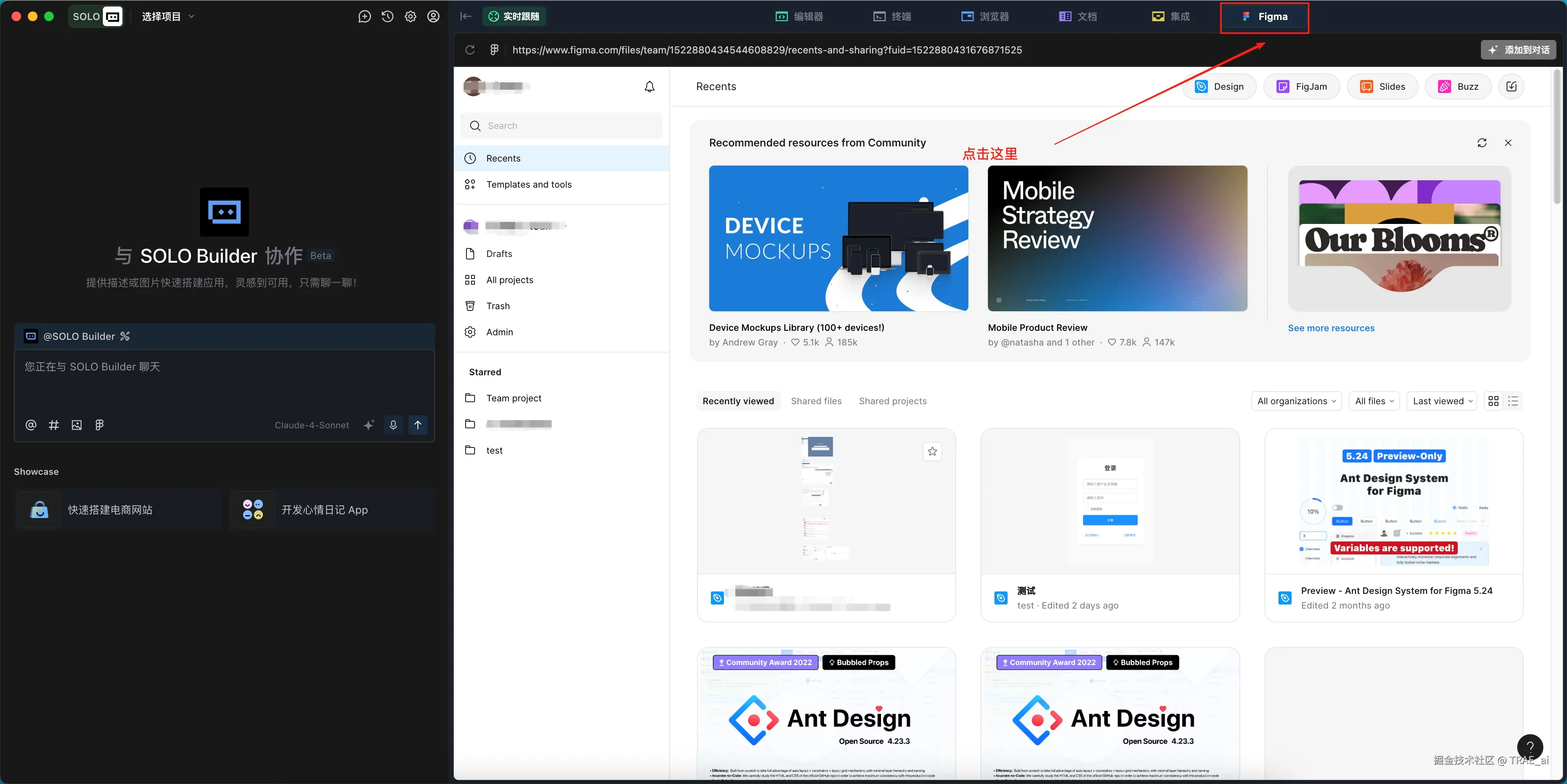Click the 添加到对话 button
1567x784 pixels.
1518,50
